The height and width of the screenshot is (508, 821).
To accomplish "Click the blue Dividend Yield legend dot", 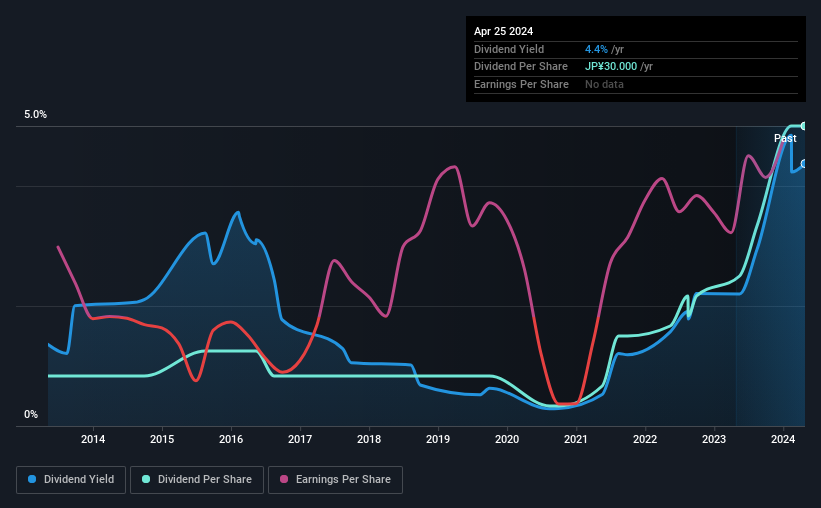I will click(x=32, y=479).
